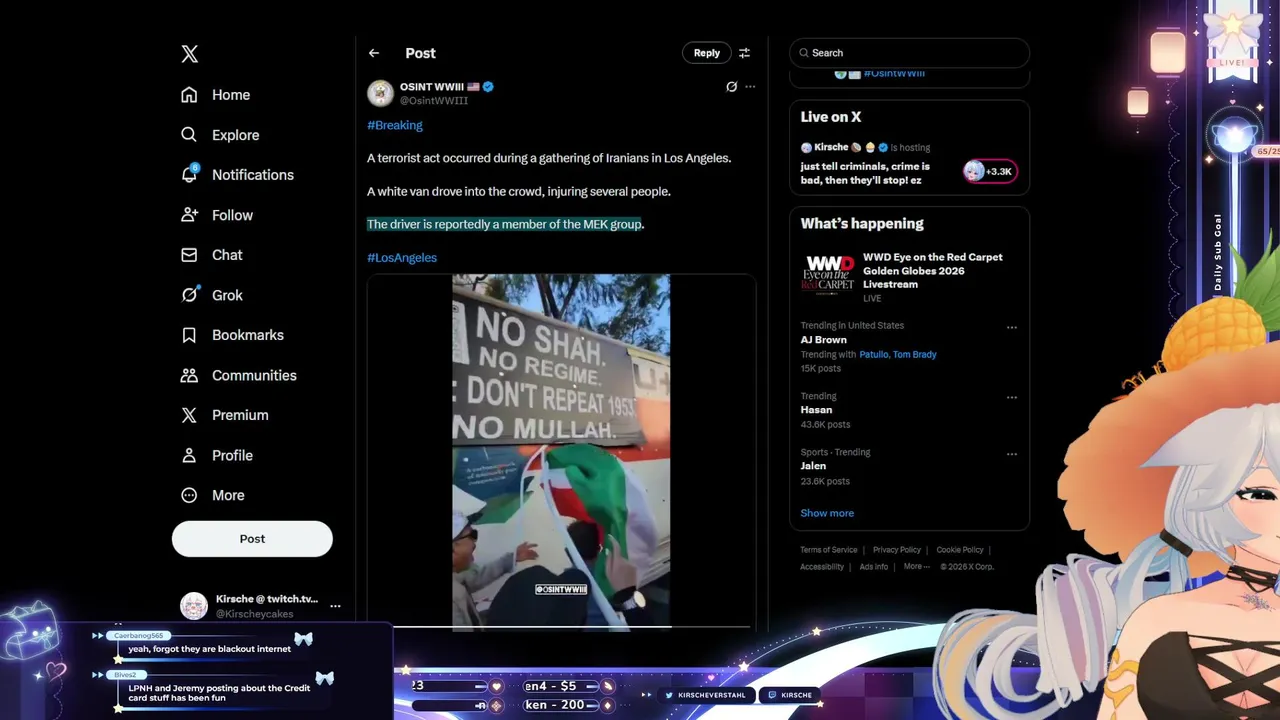Open Privacy Policy link
The width and height of the screenshot is (1280, 720).
[897, 550]
